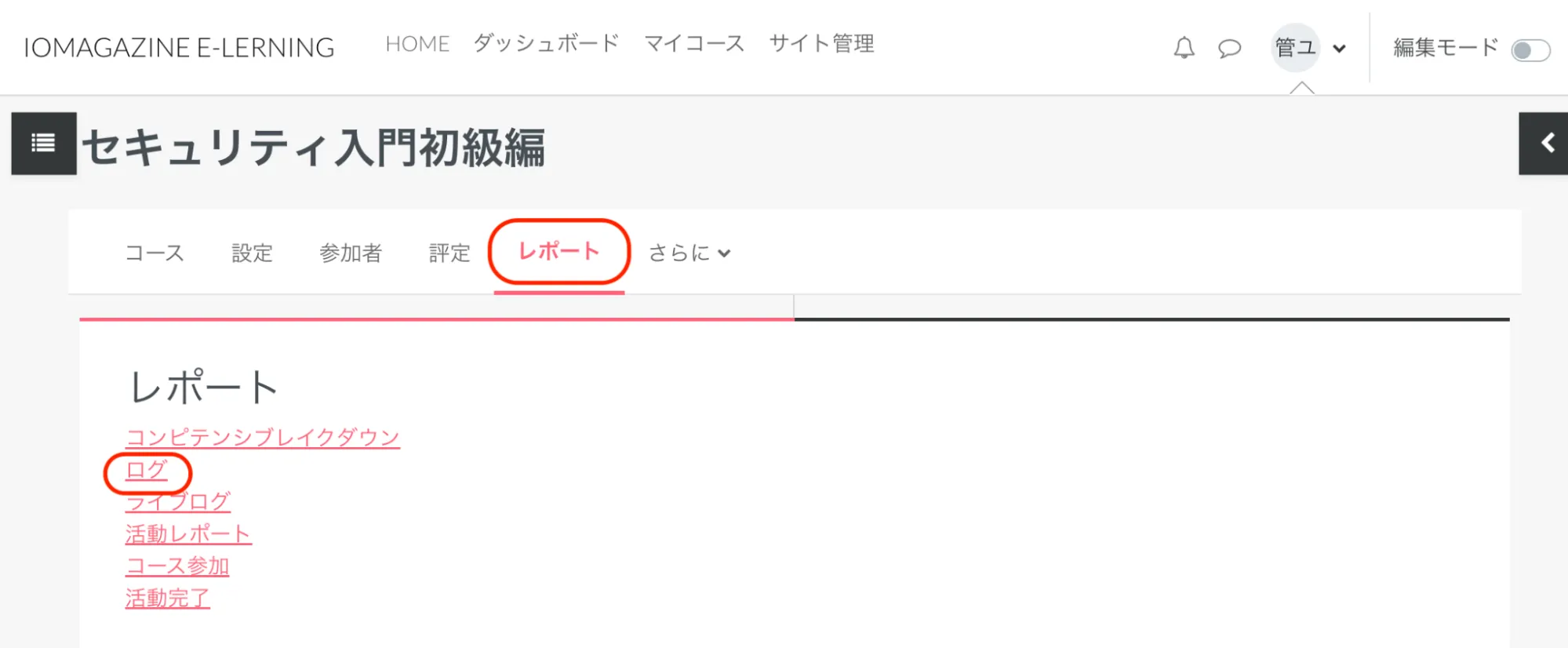Switch to the 評定 tab

point(449,253)
